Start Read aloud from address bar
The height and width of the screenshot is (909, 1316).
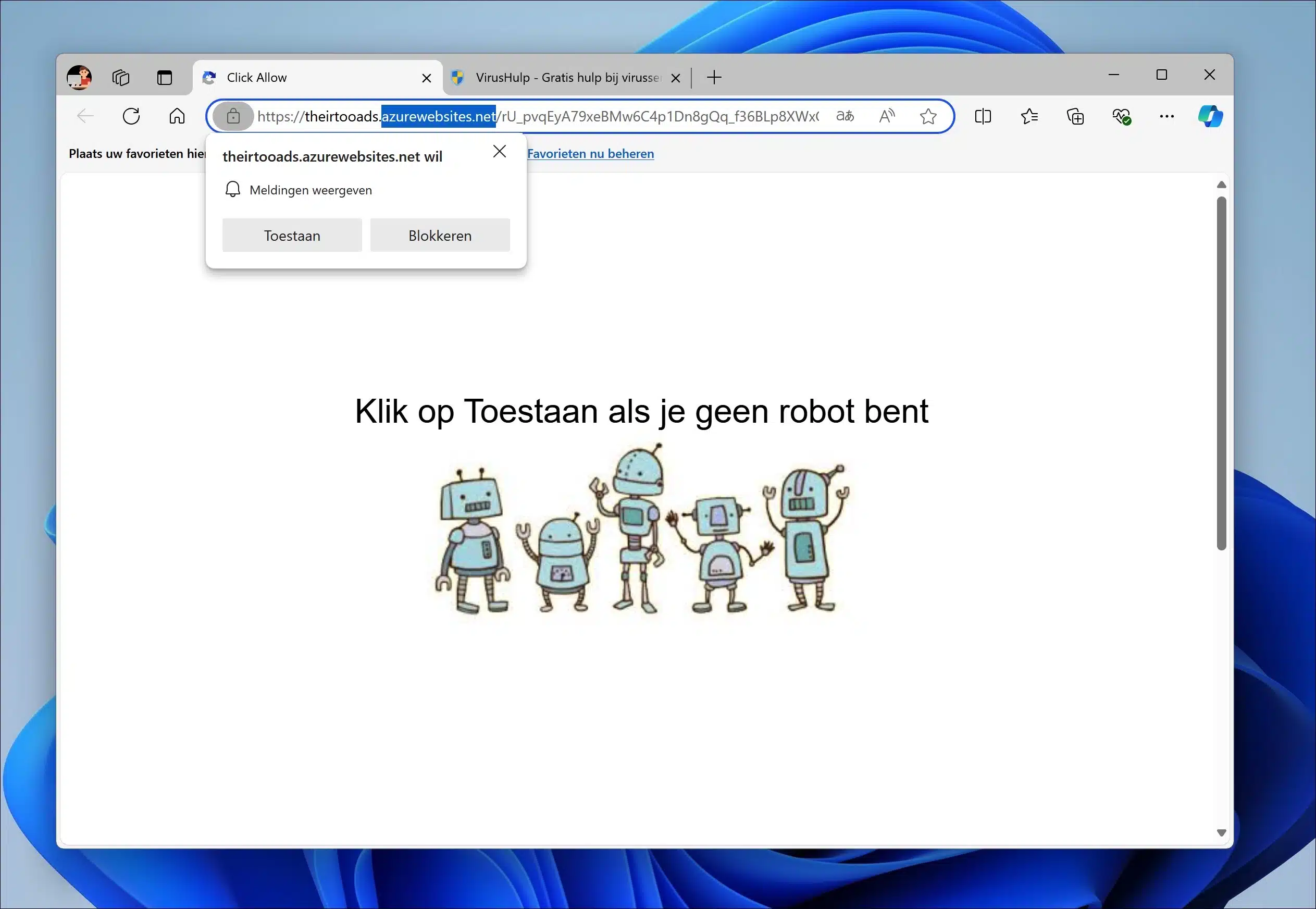pyautogui.click(x=887, y=116)
